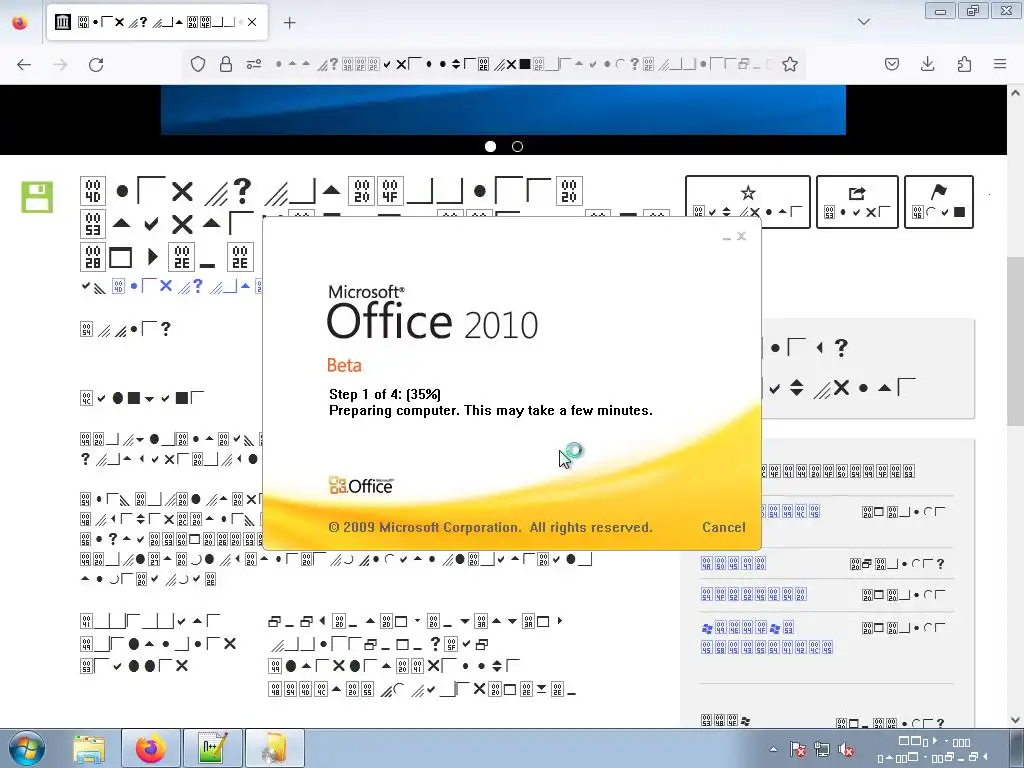This screenshot has width=1024, height=768.
Task: Switch to the installer folder taskbar item
Action: [x=275, y=748]
